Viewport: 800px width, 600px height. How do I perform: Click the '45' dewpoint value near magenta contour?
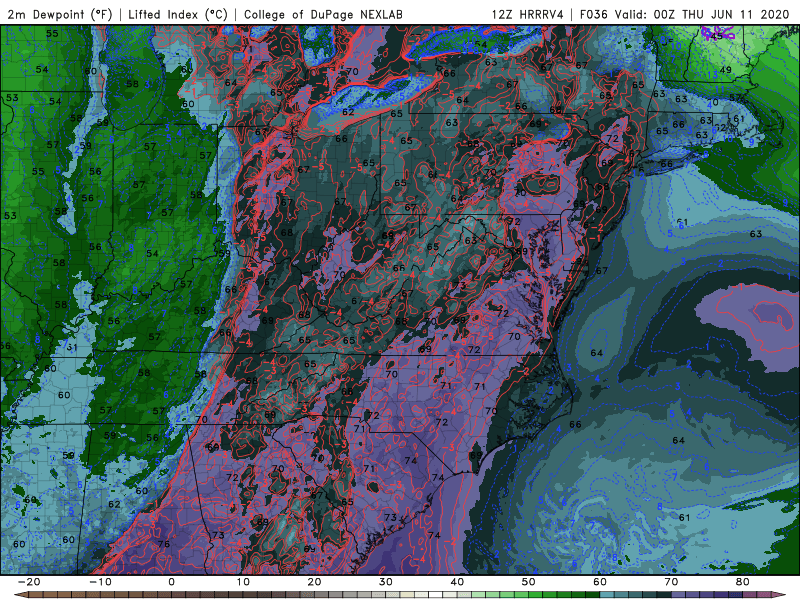717,36
